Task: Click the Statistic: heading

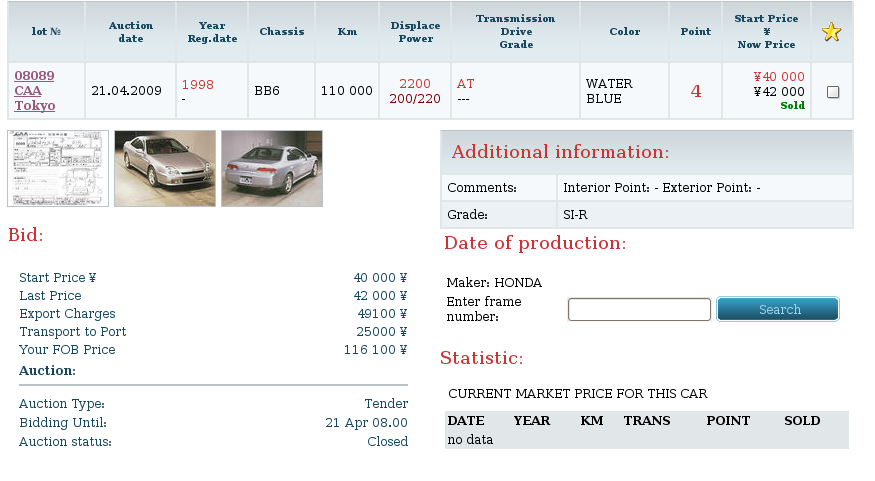Action: 482,358
